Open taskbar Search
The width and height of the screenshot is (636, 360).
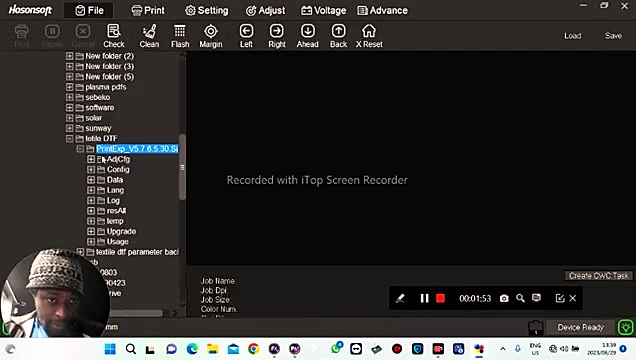coord(131,349)
